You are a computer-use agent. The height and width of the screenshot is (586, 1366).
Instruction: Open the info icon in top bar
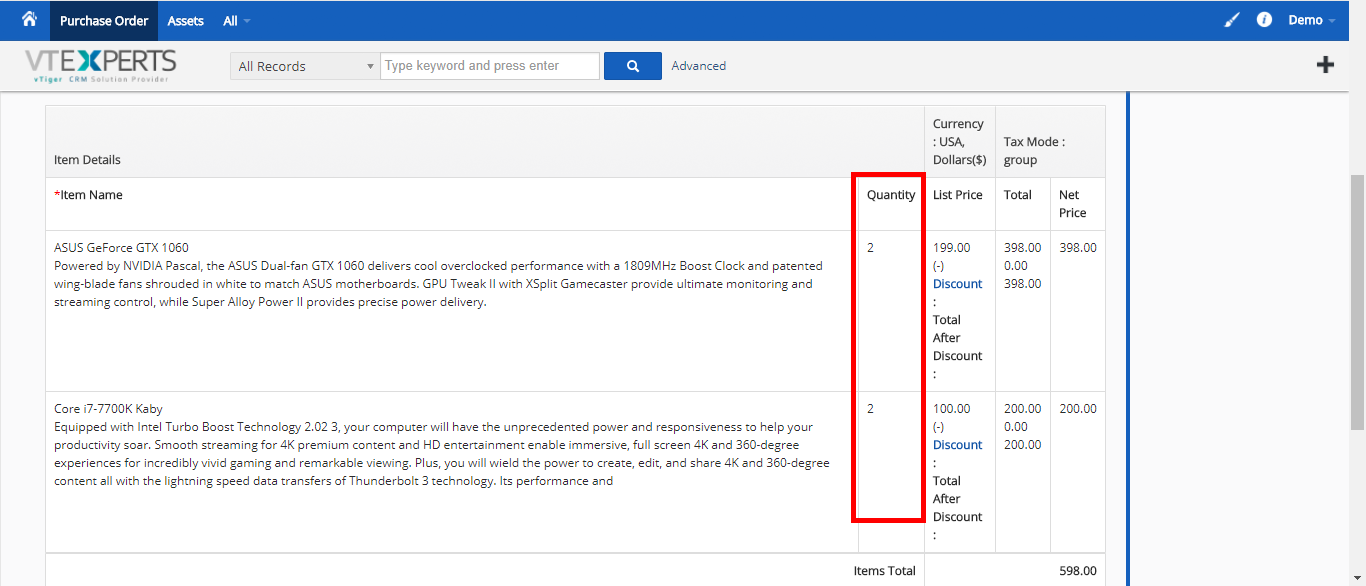pos(1264,20)
